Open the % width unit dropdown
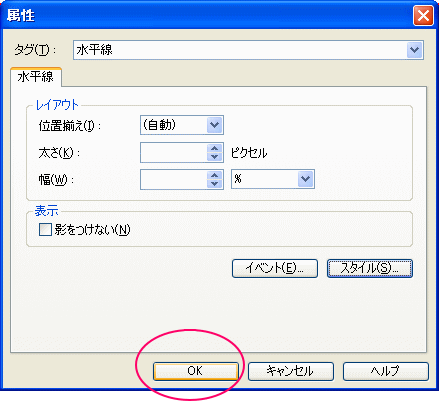This screenshot has width=439, height=401. pyautogui.click(x=306, y=179)
